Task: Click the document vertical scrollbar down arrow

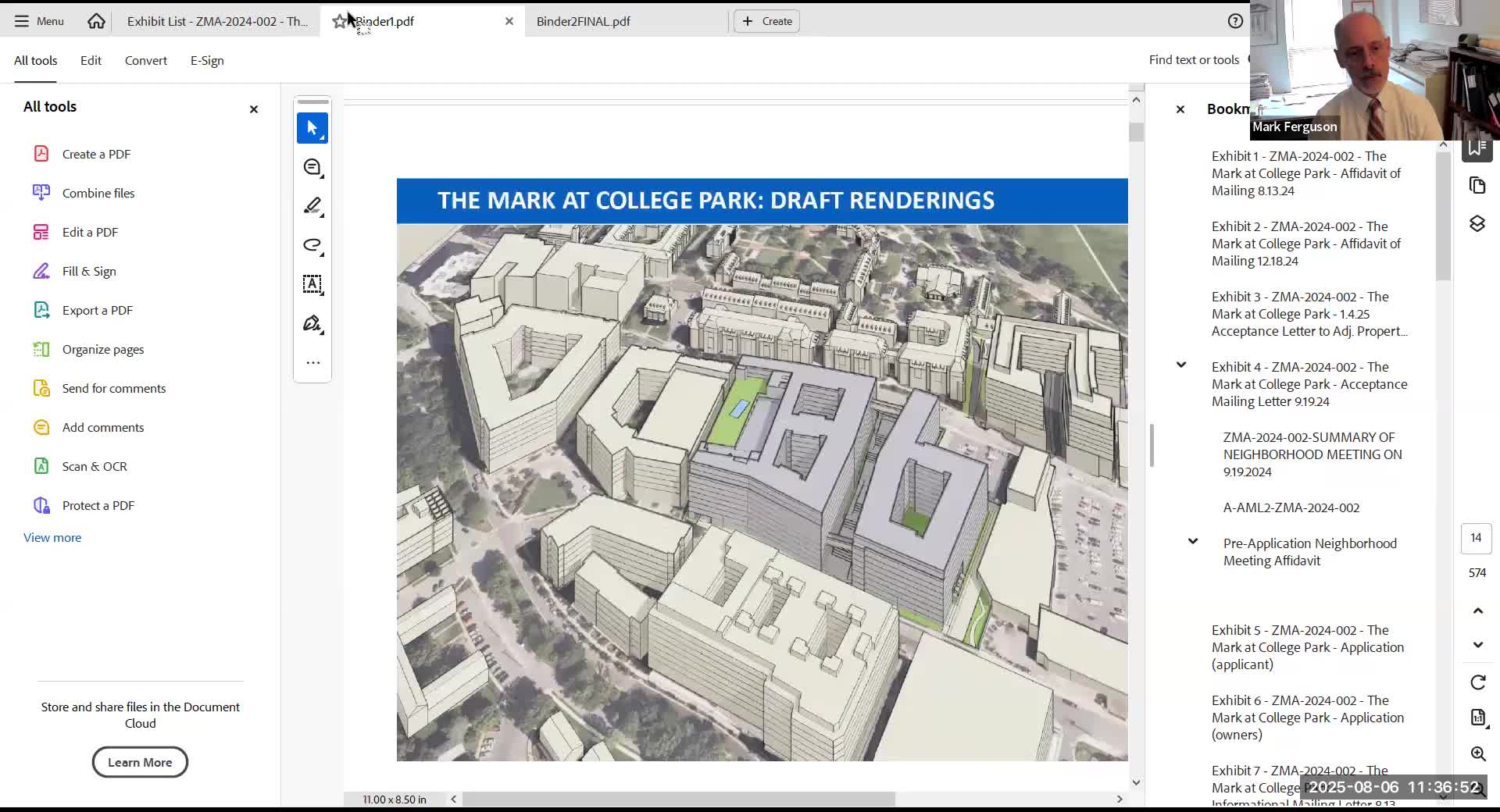Action: pyautogui.click(x=1136, y=782)
